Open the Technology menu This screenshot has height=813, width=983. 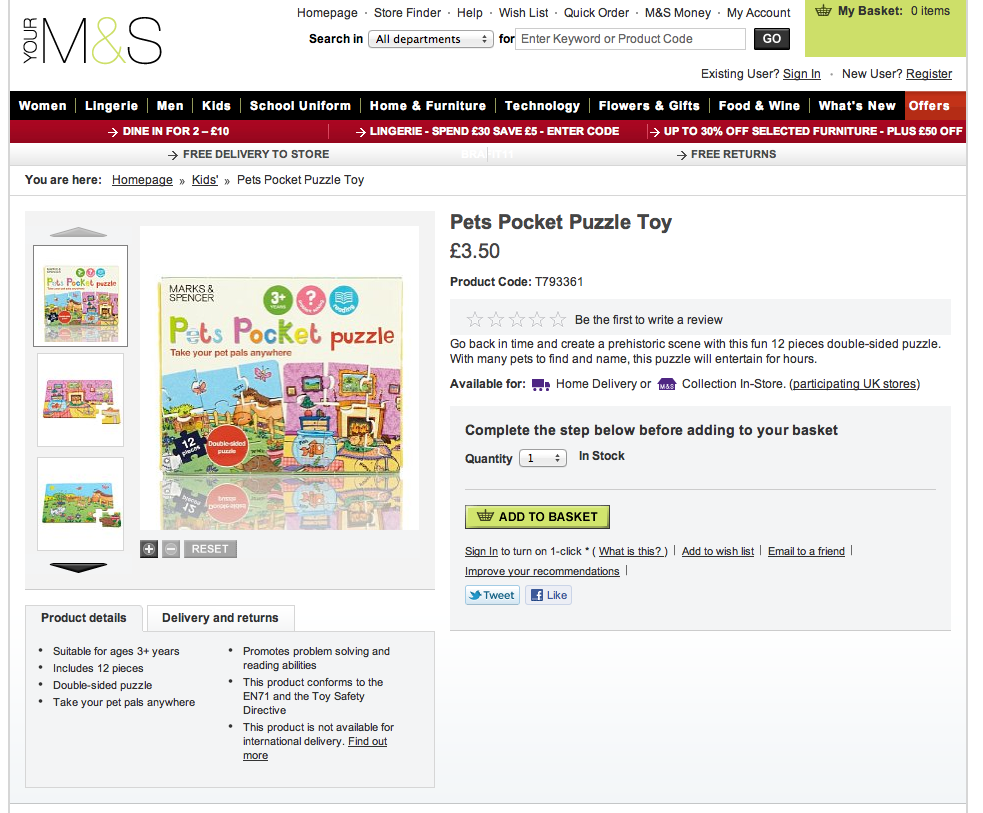[542, 106]
